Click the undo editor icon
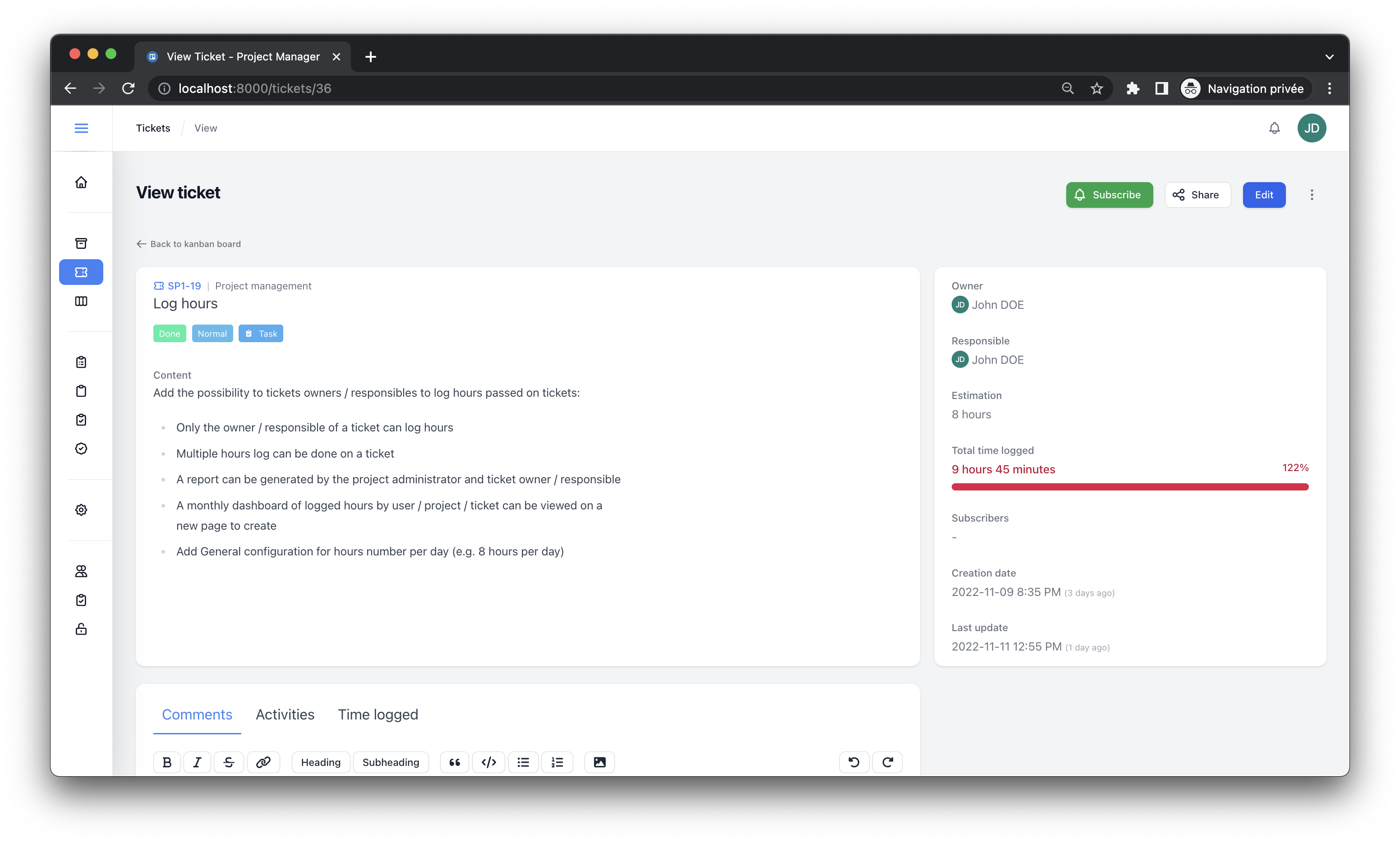This screenshot has width=1400, height=843. tap(853, 762)
